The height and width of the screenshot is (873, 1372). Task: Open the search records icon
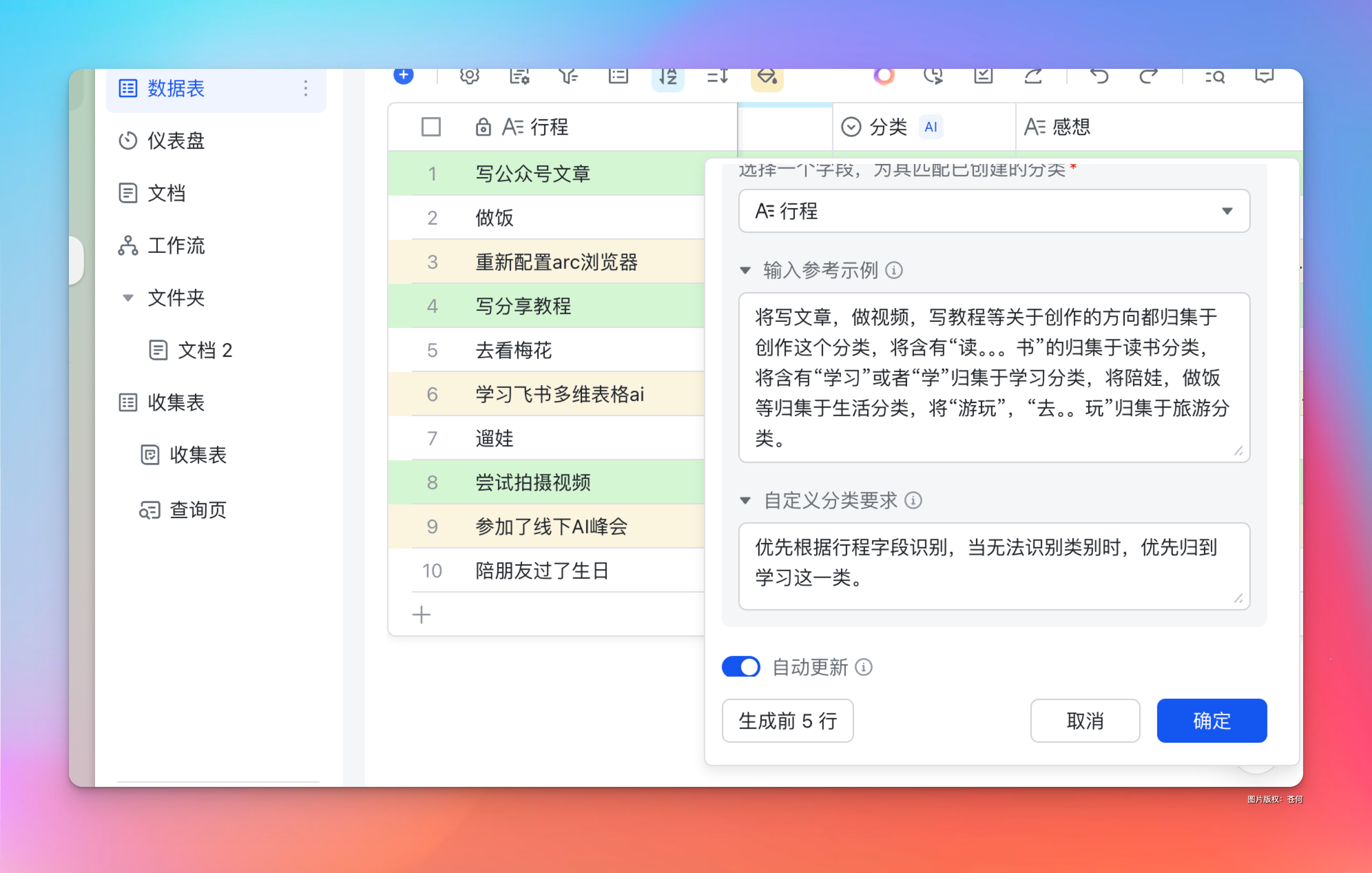1215,77
